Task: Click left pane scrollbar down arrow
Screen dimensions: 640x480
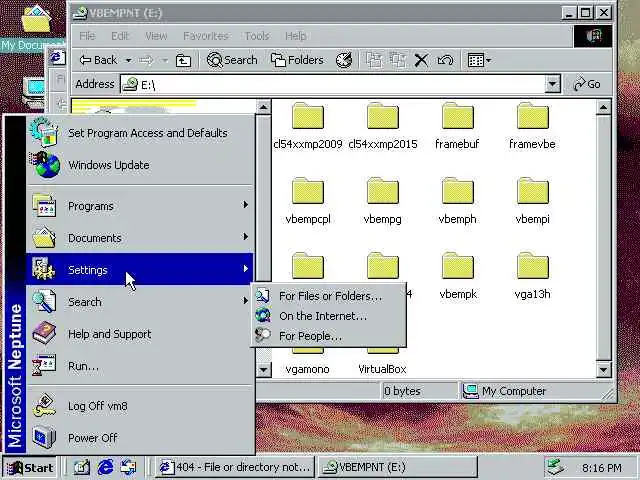Action: (x=264, y=370)
